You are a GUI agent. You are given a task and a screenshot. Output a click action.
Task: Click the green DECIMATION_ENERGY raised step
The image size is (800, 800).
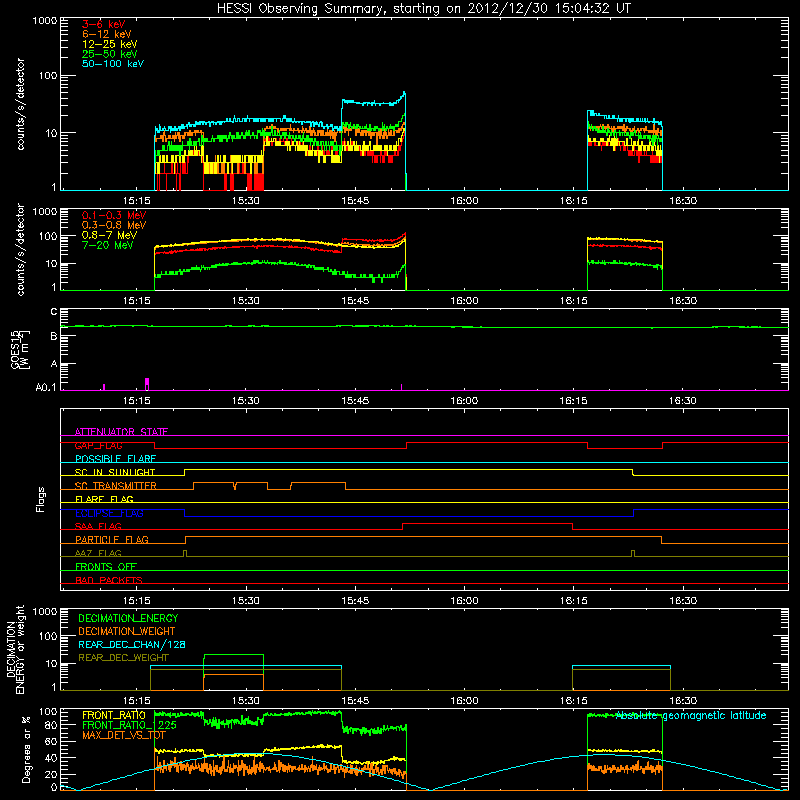tap(234, 655)
